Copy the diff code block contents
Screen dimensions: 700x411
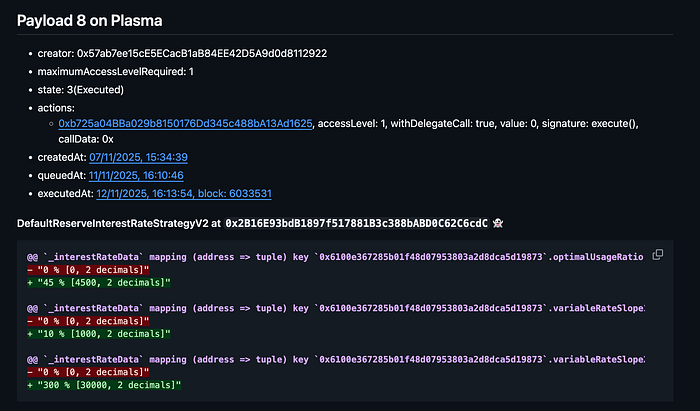pos(657,255)
